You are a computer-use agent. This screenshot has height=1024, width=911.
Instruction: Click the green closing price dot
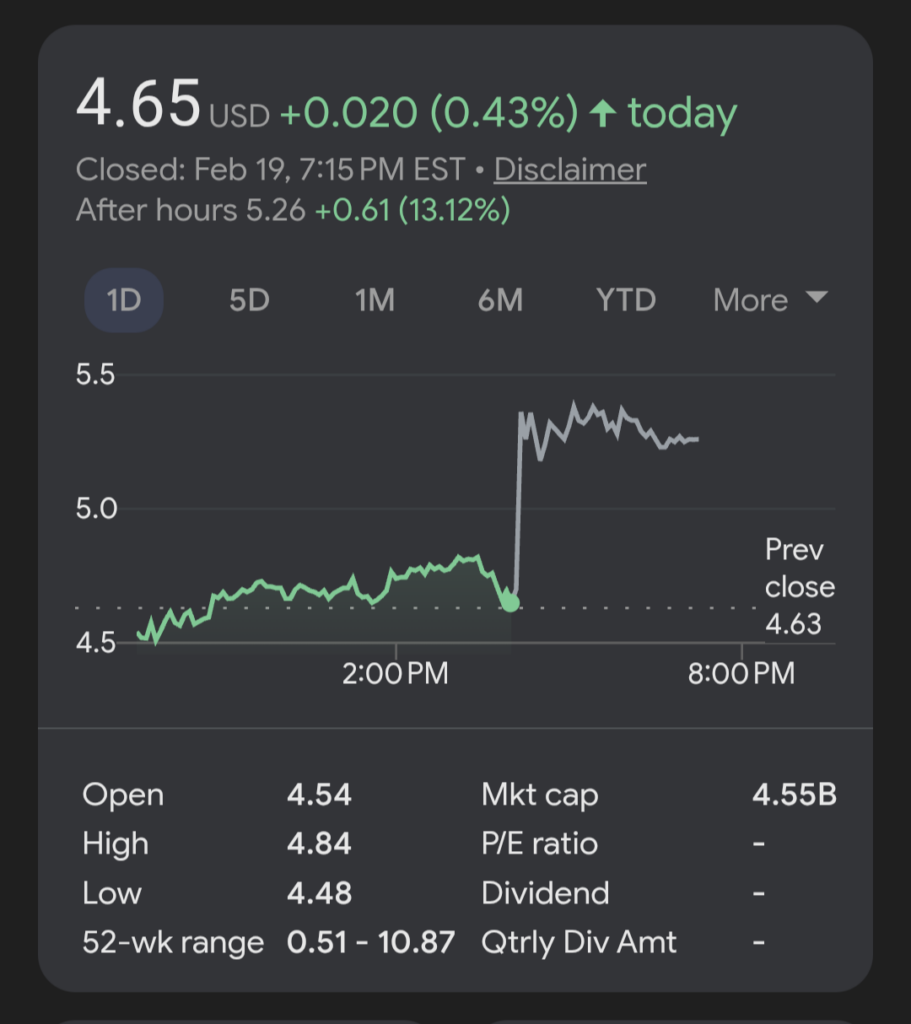pos(510,602)
